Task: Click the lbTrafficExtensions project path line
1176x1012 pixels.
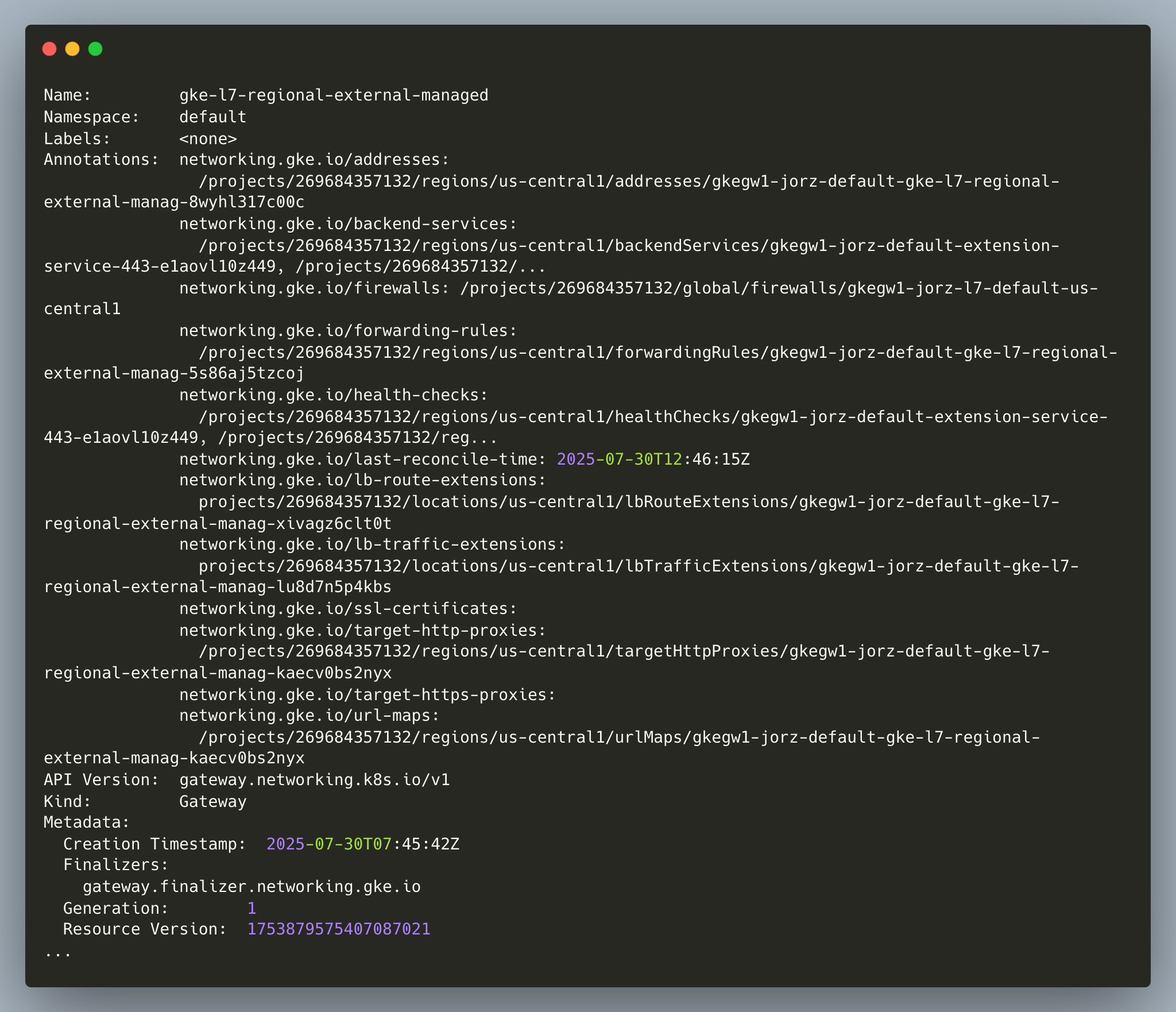Action: click(639, 566)
